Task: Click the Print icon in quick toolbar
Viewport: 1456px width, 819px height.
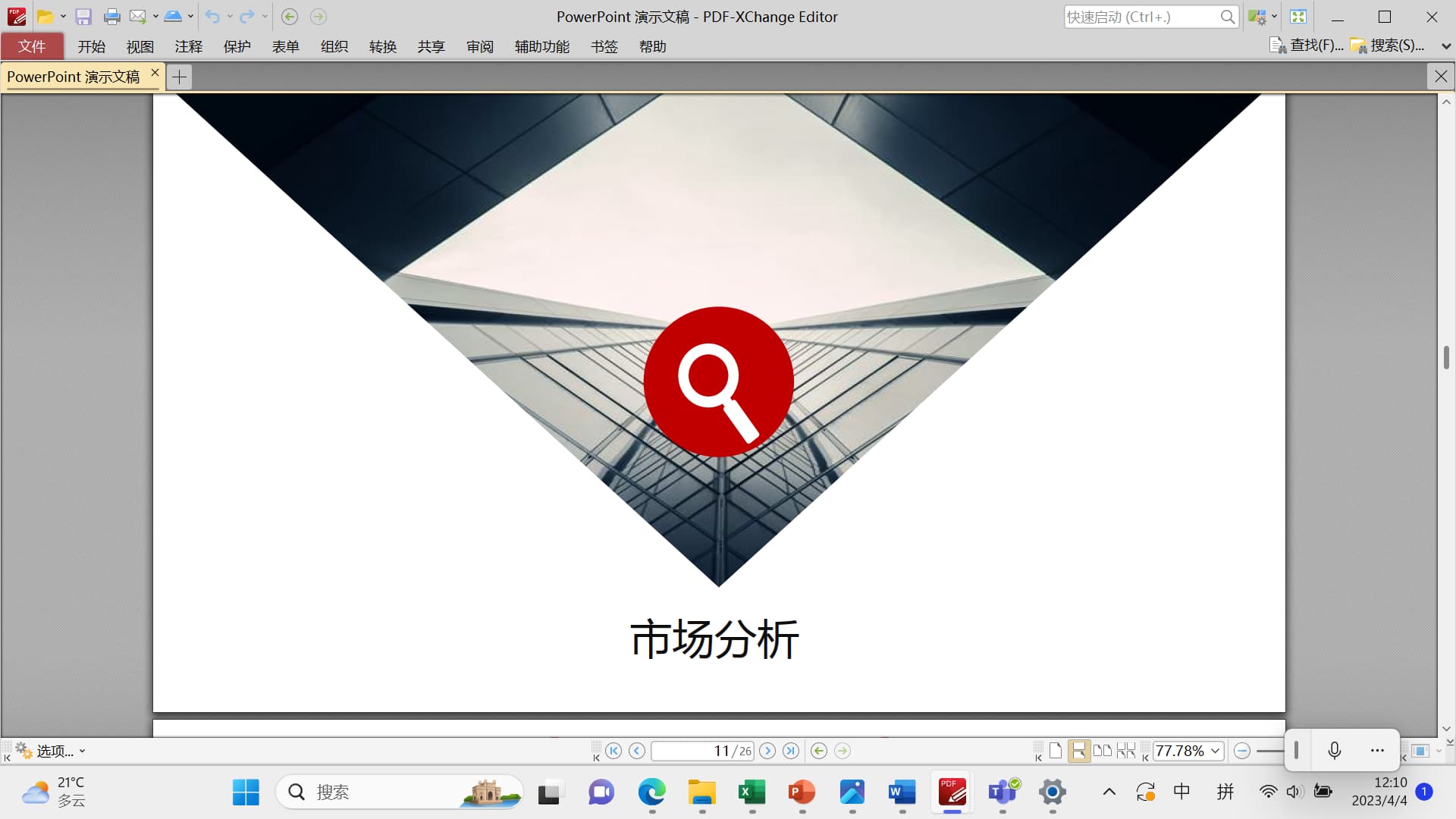Action: (111, 17)
